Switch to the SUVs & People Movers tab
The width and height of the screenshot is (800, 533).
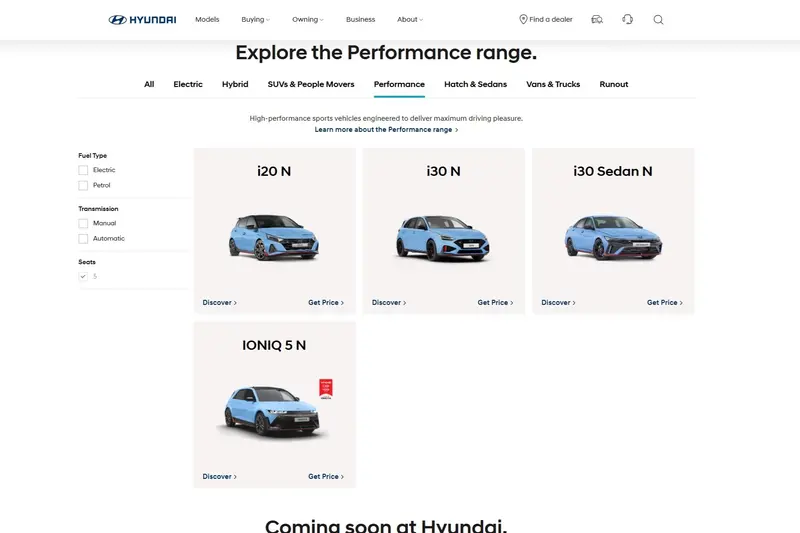(311, 84)
